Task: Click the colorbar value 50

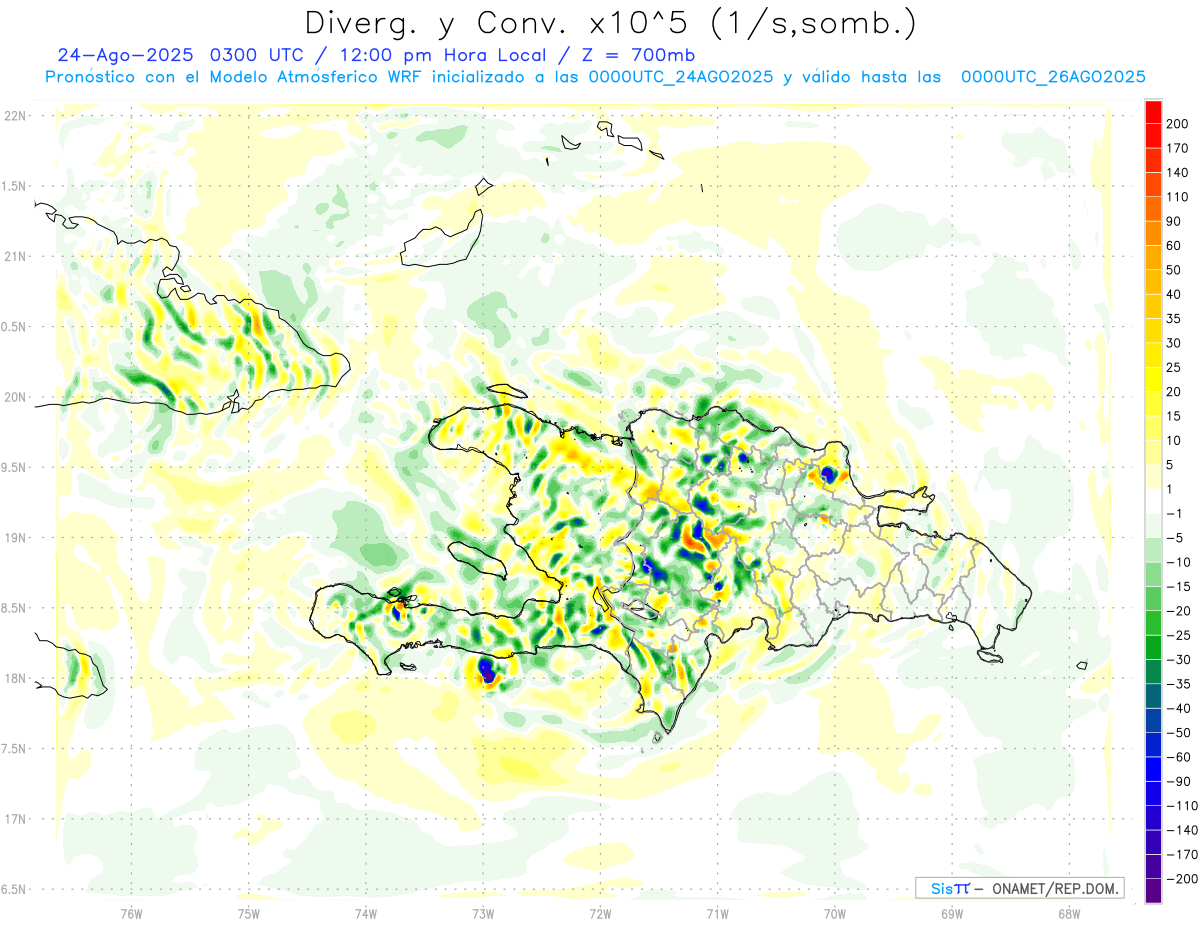Action: point(1173,270)
